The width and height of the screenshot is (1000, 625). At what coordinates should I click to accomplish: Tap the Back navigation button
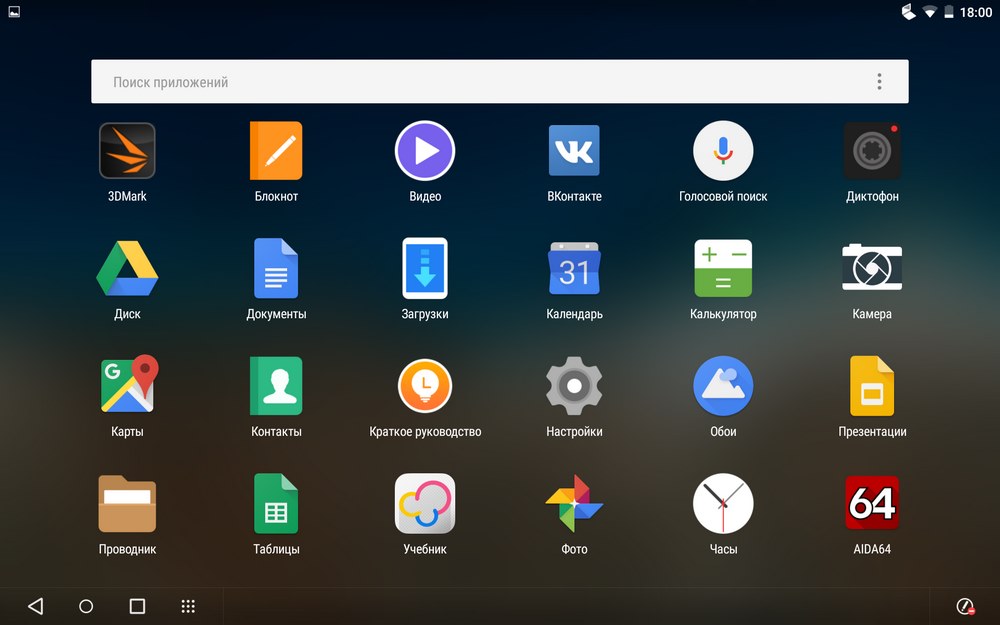(x=36, y=606)
